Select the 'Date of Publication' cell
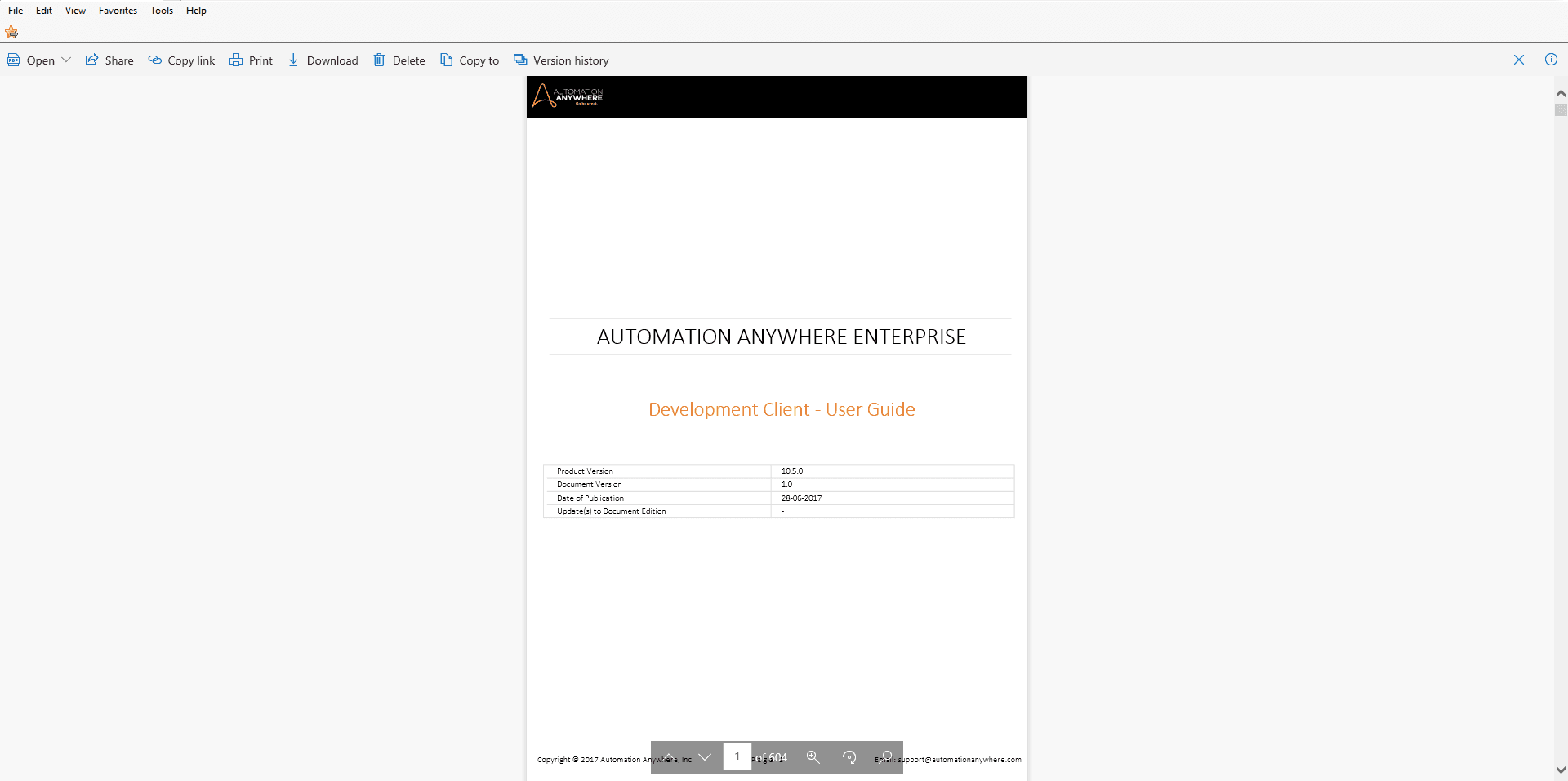 click(657, 498)
